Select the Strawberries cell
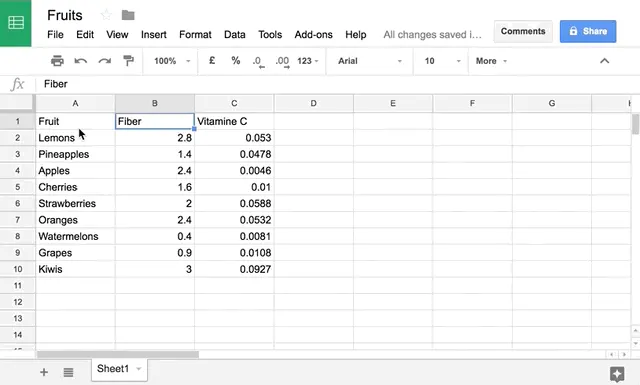Screen dimensions: 640x385 point(75,203)
